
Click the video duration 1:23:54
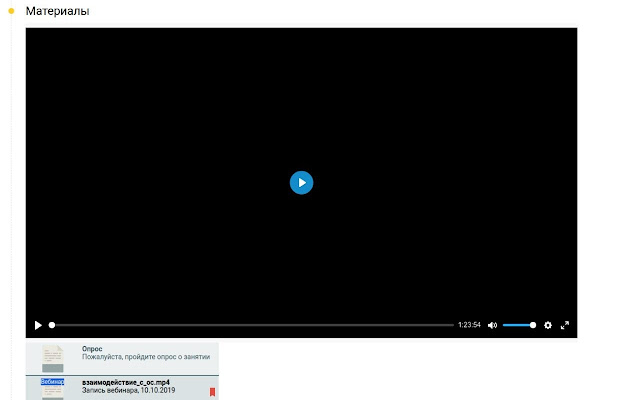click(469, 325)
